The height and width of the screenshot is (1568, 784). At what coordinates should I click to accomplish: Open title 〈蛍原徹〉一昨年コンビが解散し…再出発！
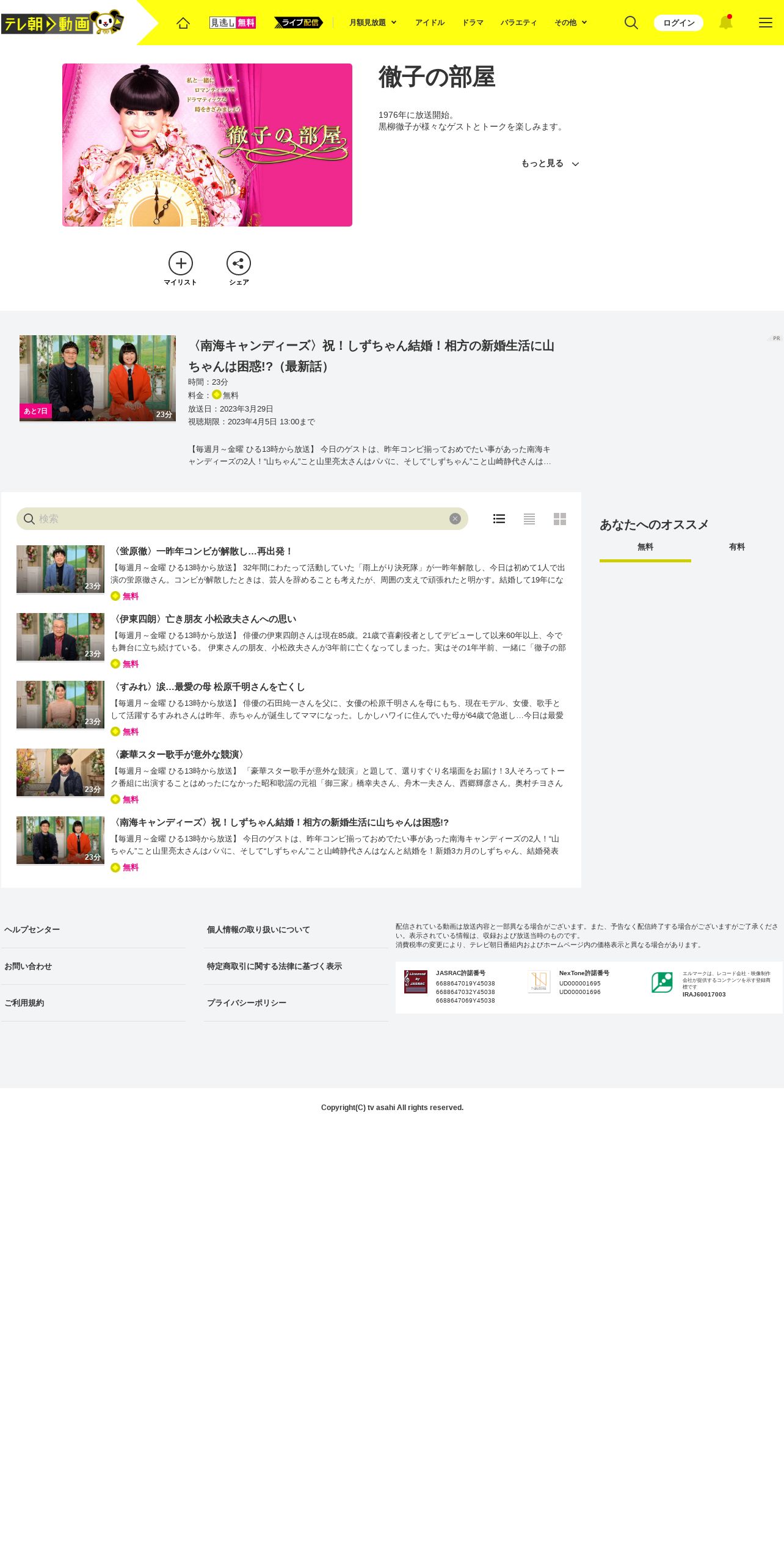202,551
